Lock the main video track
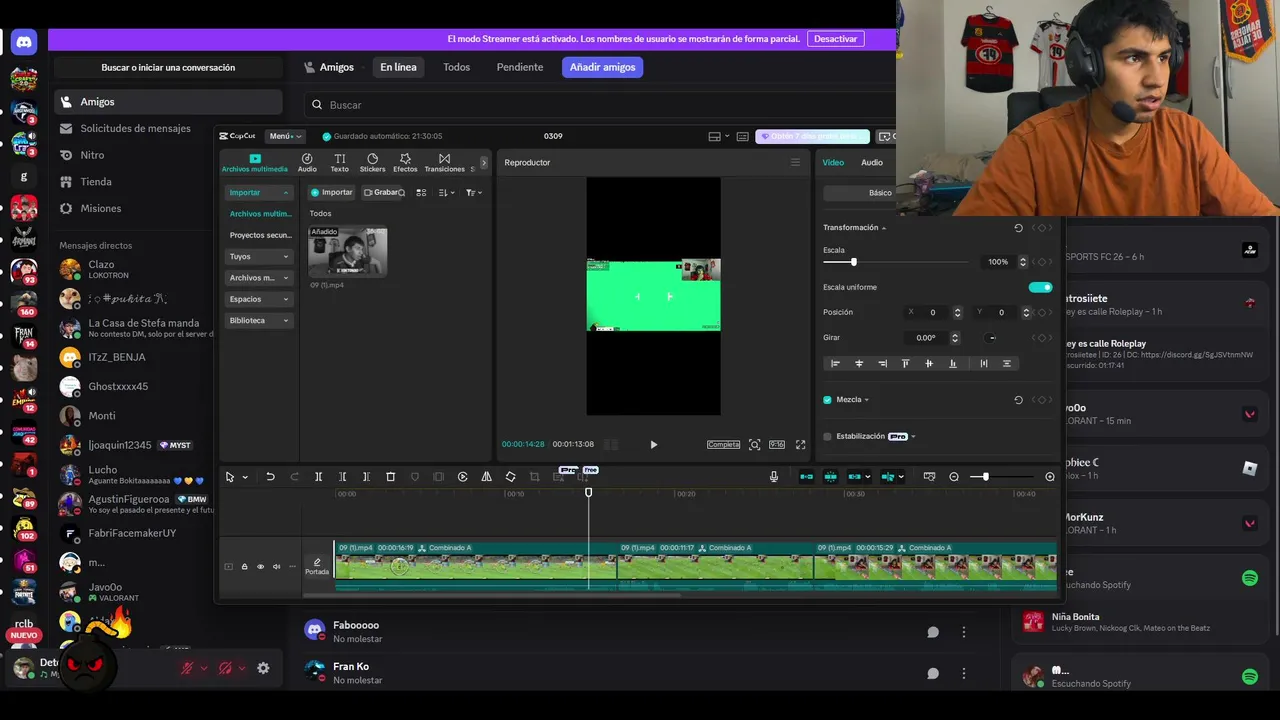Screen dimensions: 1280x720 click(244, 567)
